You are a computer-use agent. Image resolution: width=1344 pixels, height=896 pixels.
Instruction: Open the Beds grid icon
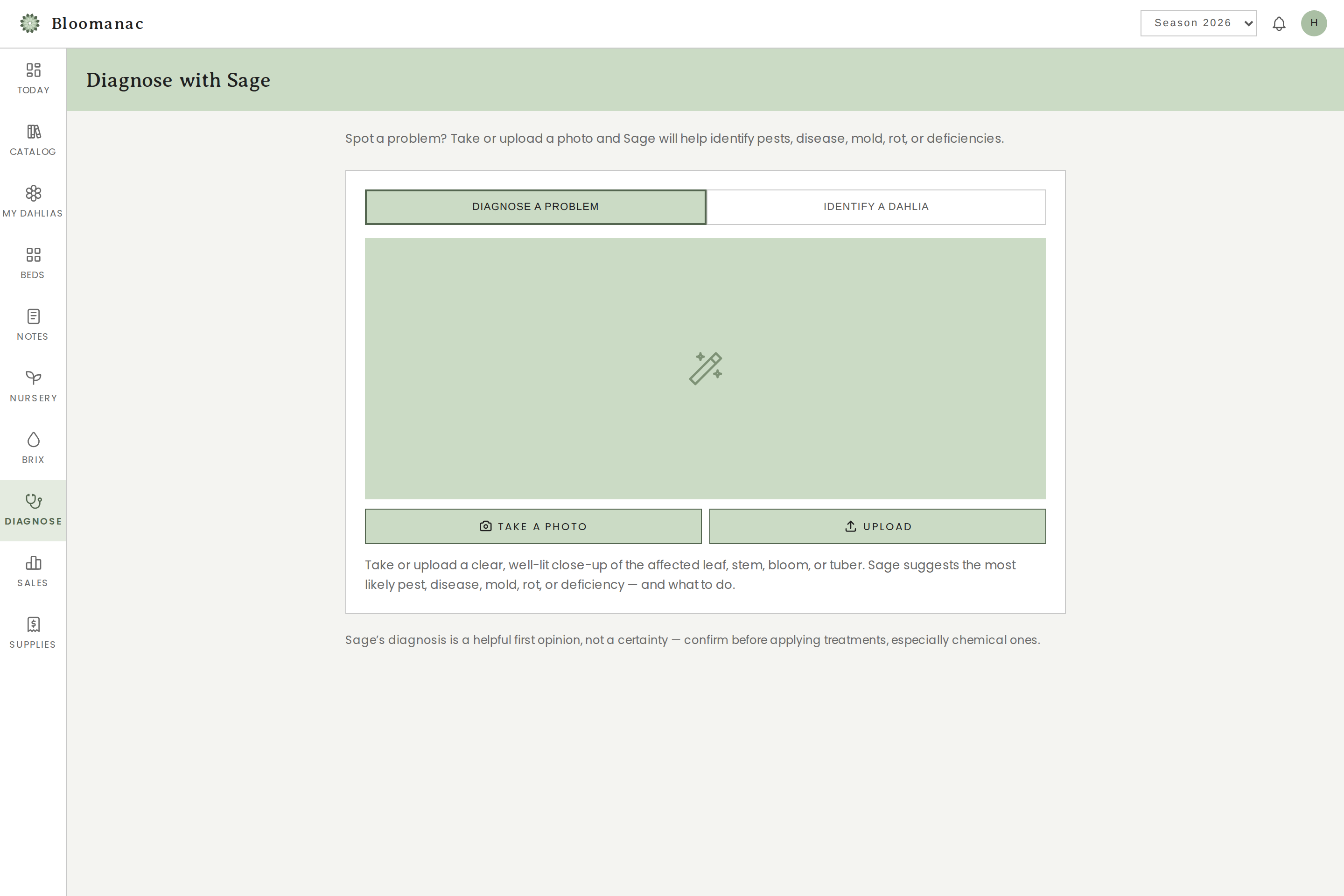coord(33,255)
